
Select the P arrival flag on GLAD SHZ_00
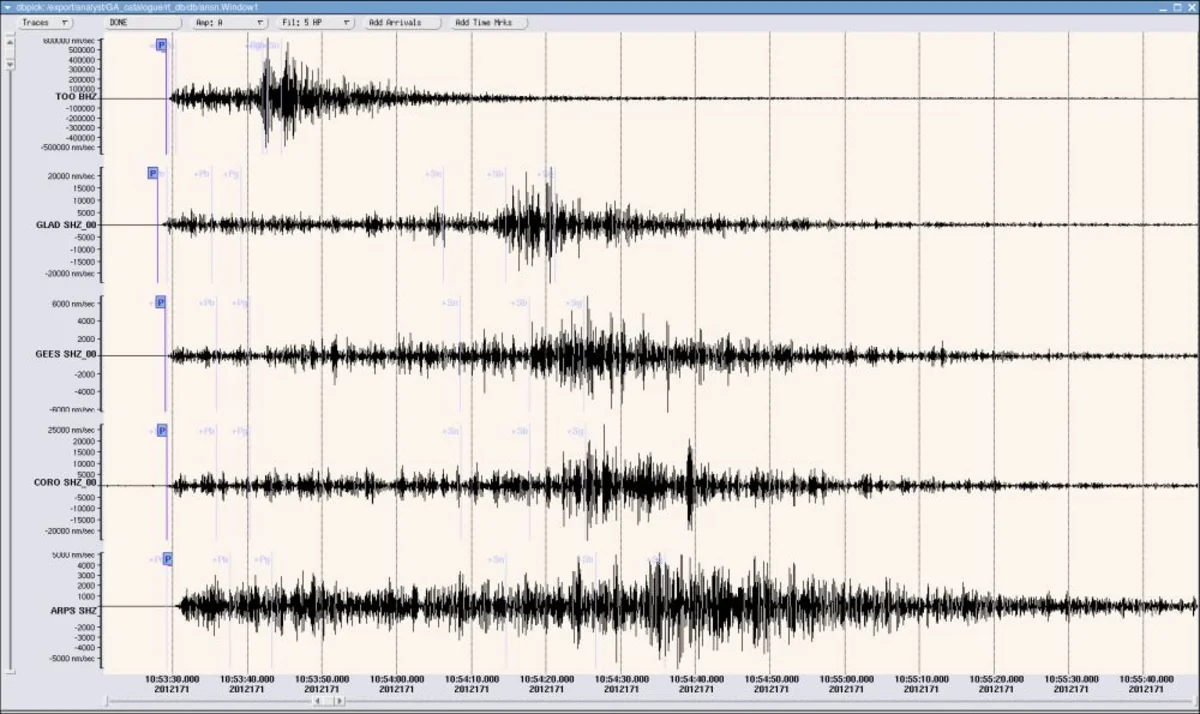click(x=153, y=173)
